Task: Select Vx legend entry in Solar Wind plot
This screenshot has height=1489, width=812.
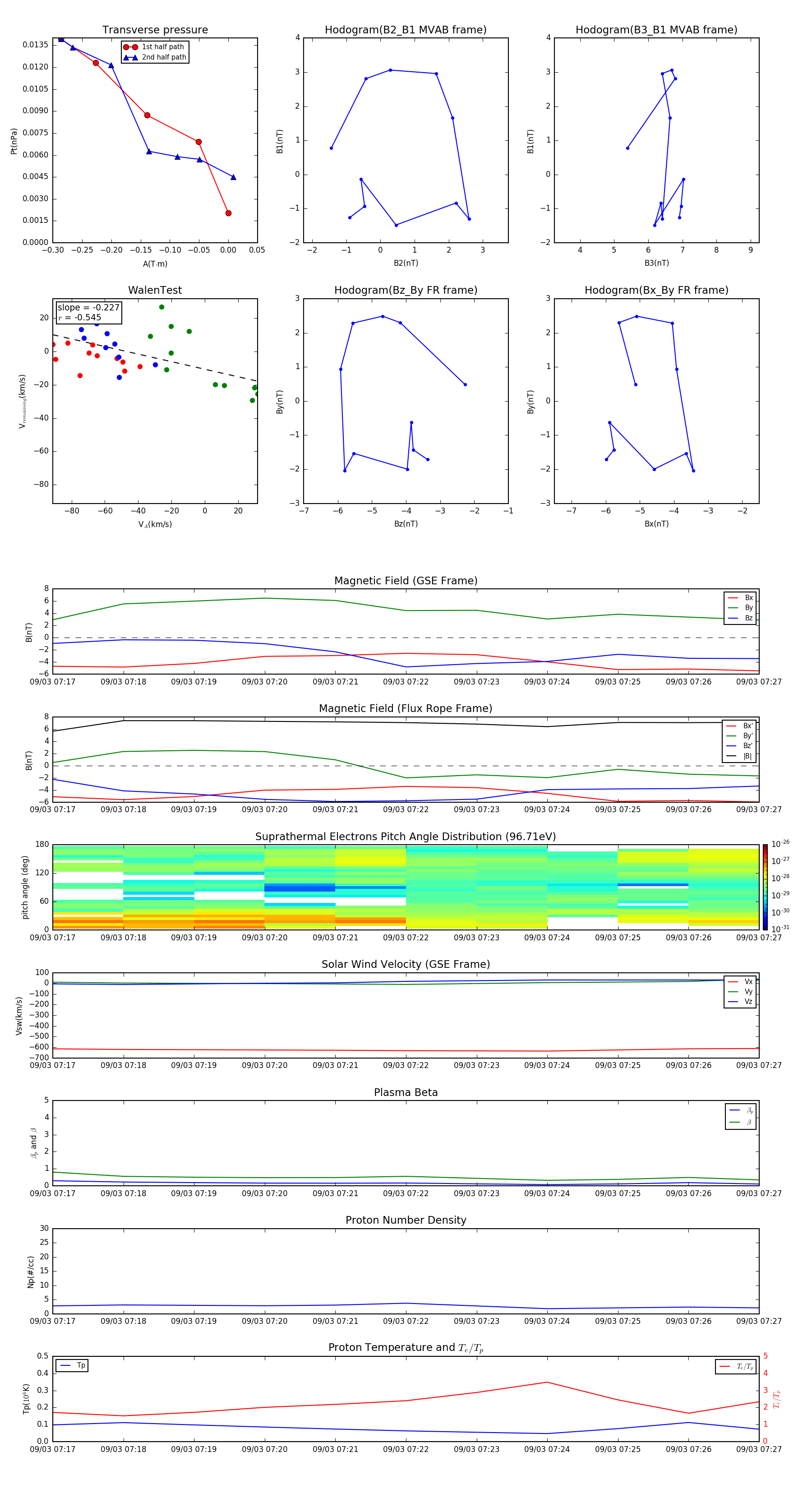Action: click(x=740, y=981)
